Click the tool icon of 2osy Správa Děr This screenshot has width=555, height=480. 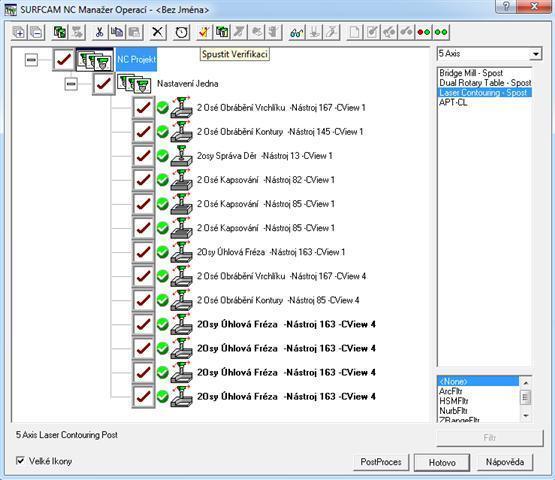pyautogui.click(x=181, y=156)
